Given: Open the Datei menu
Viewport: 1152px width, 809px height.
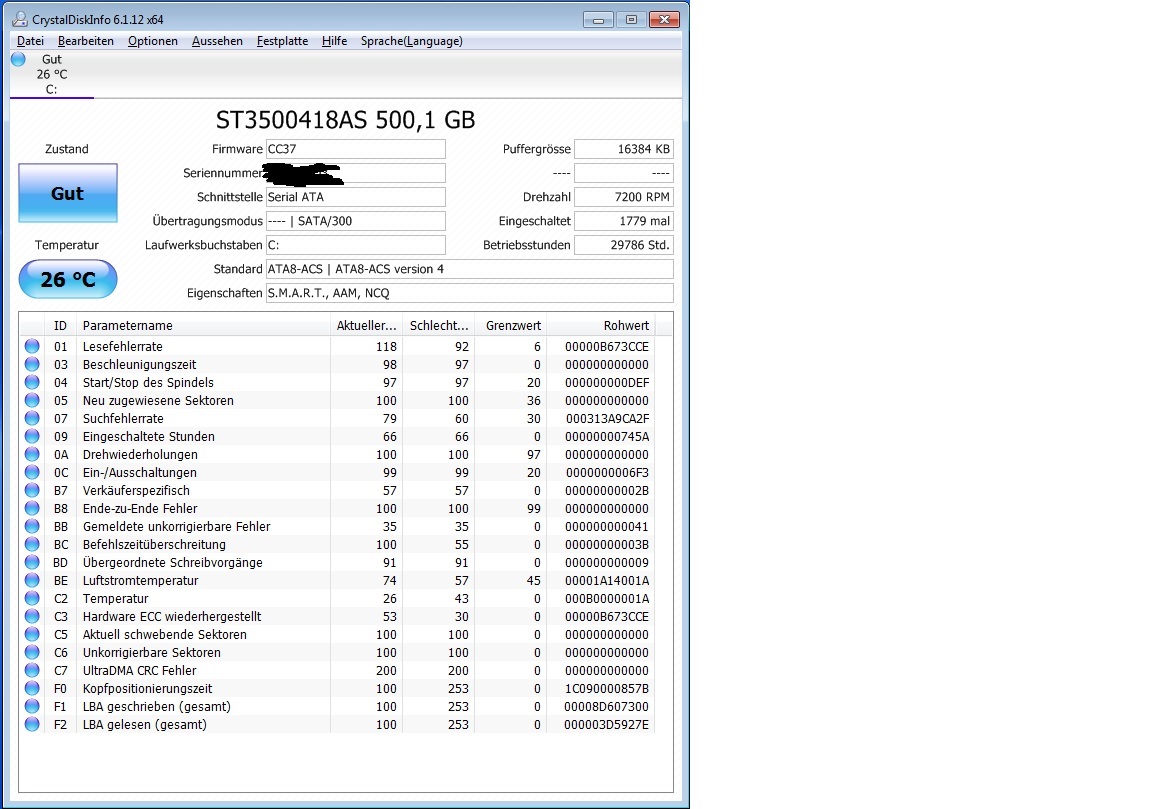Looking at the screenshot, I should (x=30, y=41).
